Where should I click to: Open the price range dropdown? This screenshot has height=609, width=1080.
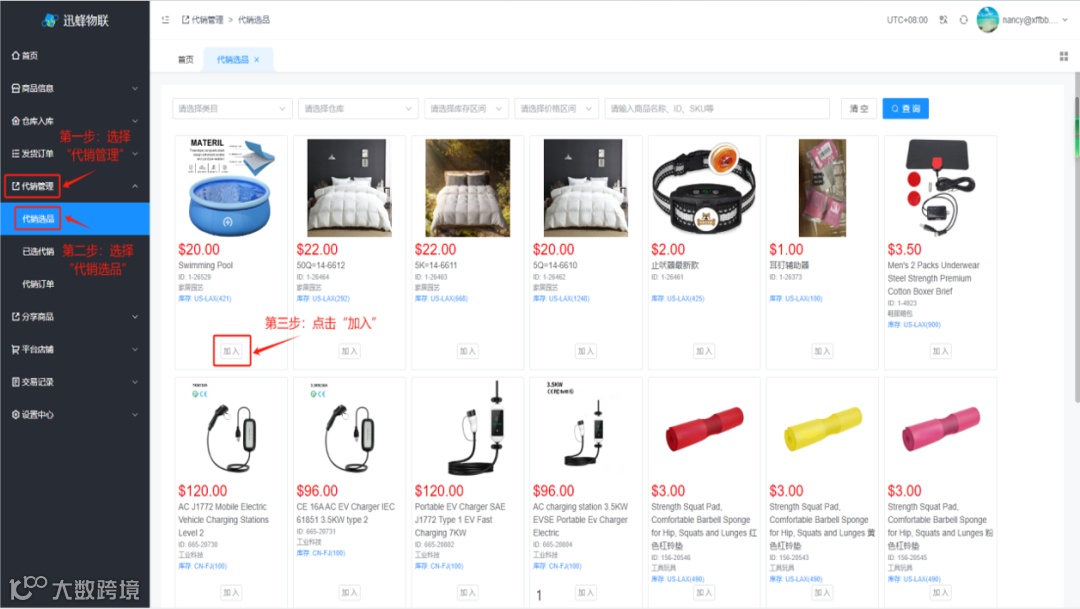(556, 108)
